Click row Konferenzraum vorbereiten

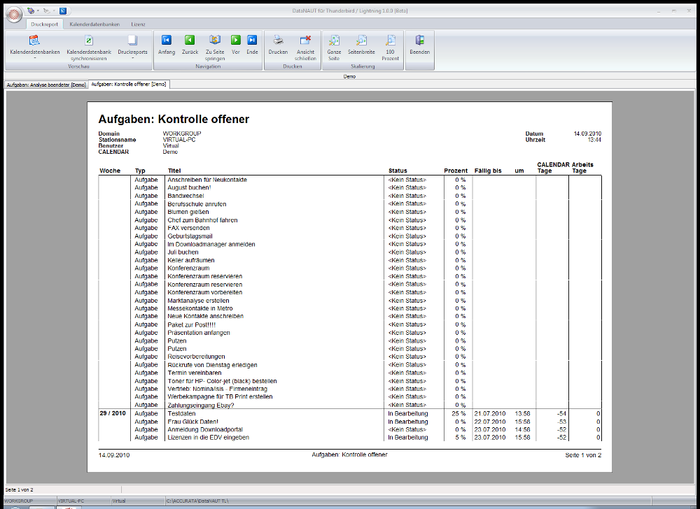coord(350,292)
